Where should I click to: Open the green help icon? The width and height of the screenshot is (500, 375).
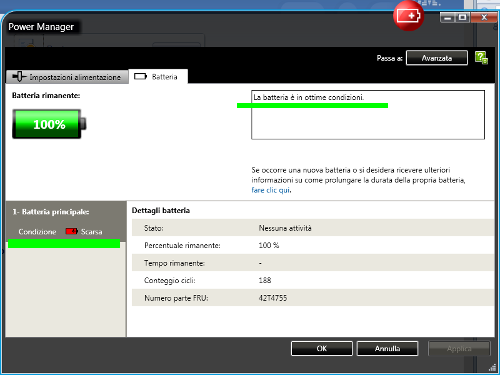click(481, 58)
